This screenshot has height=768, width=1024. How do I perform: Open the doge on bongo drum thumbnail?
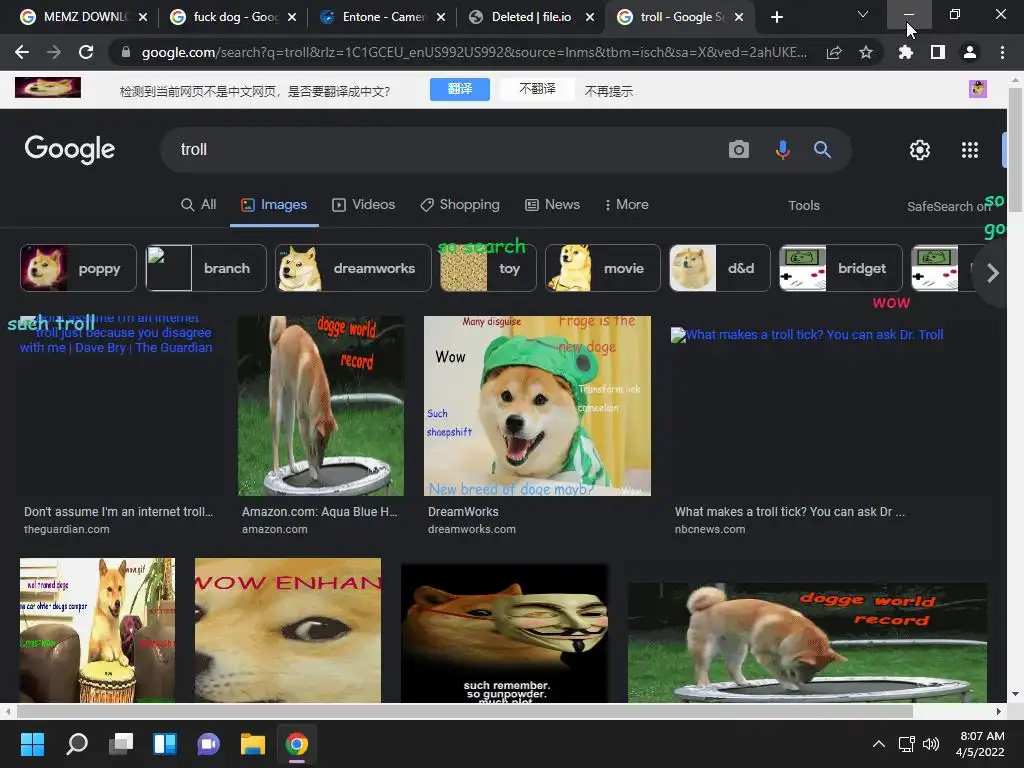[97, 630]
